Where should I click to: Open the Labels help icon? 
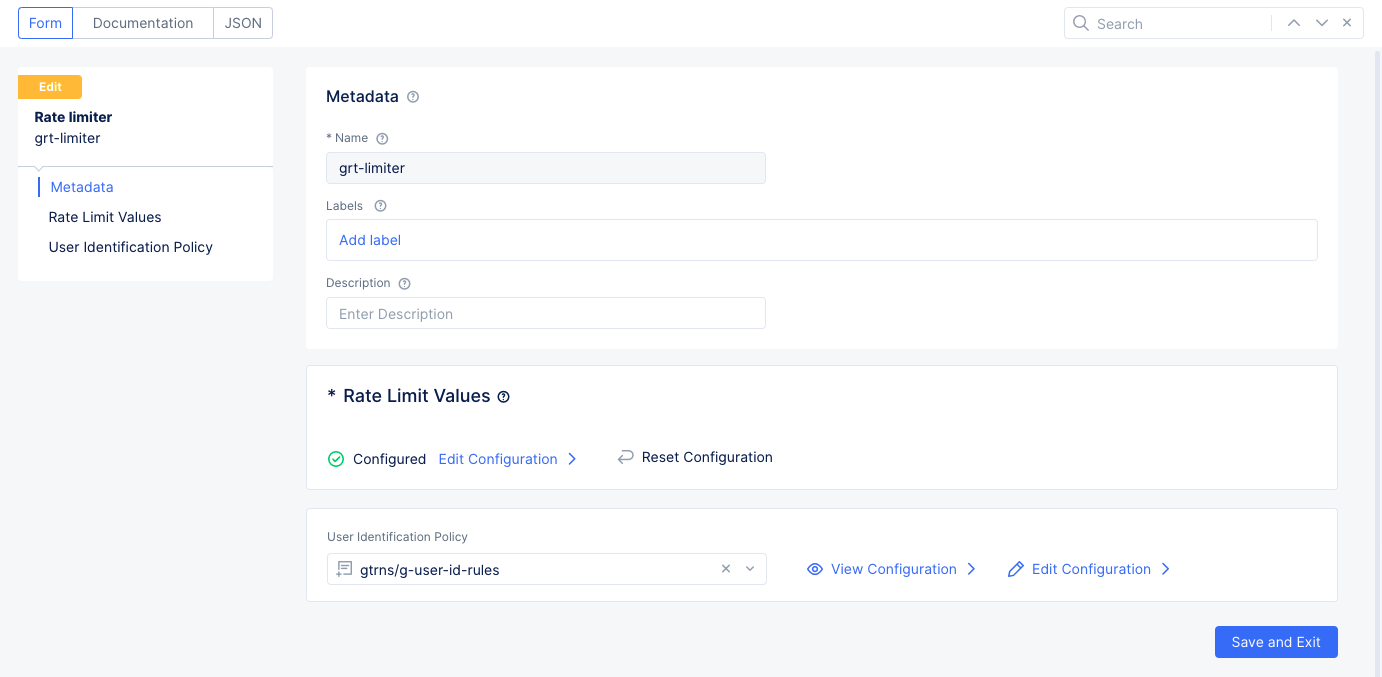click(380, 206)
